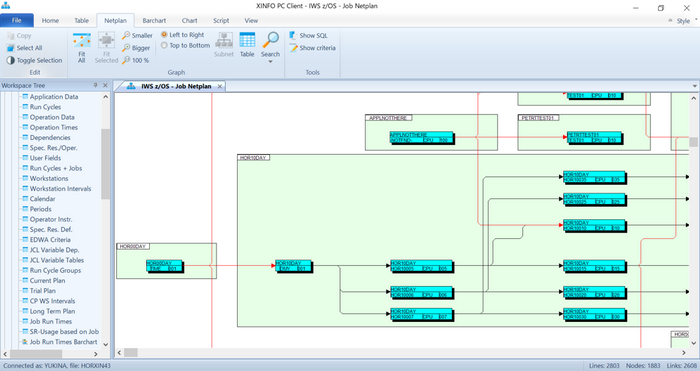Open EDWA Criteria tree item
Image resolution: width=700 pixels, height=371 pixels.
(50, 240)
